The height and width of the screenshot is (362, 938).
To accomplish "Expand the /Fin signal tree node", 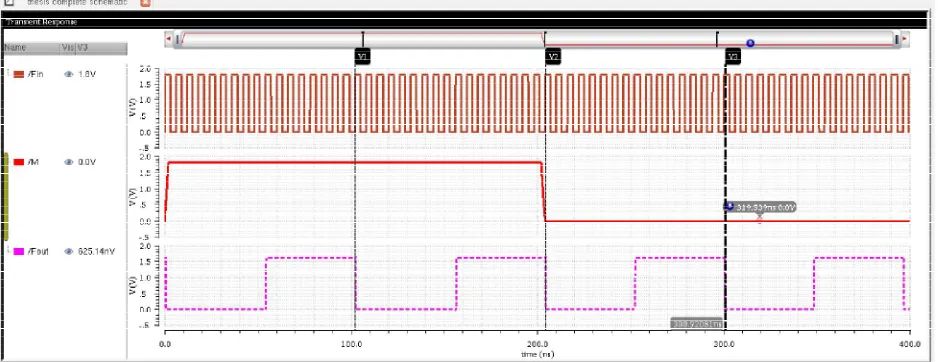I will (8, 72).
